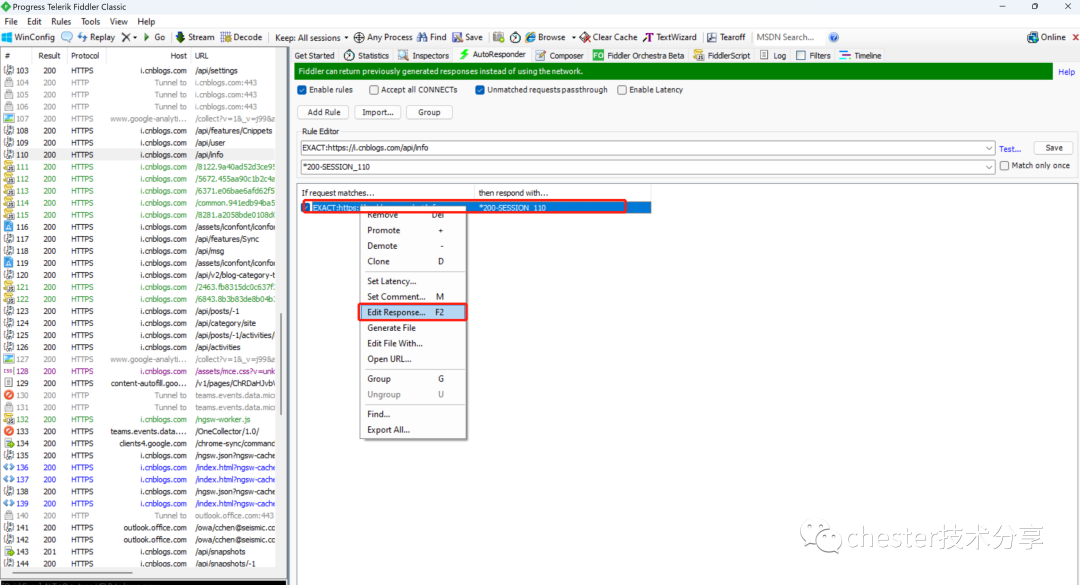Select Set Latency menu entry

[412, 281]
